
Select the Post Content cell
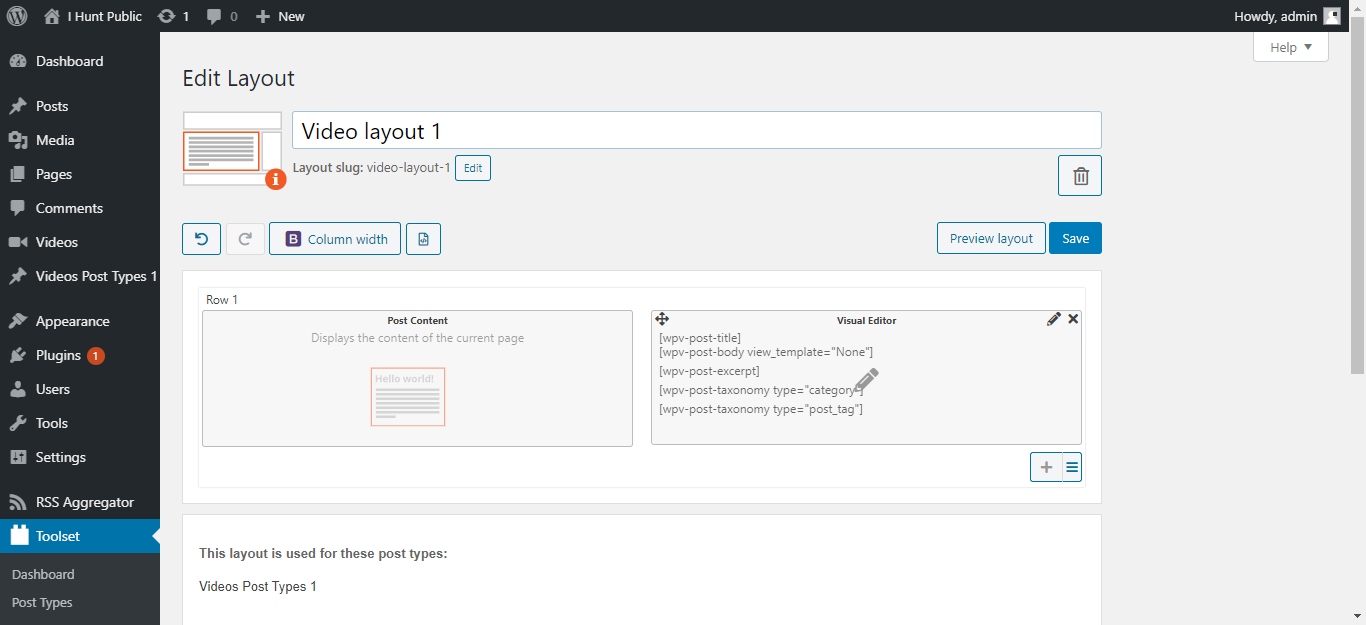417,378
